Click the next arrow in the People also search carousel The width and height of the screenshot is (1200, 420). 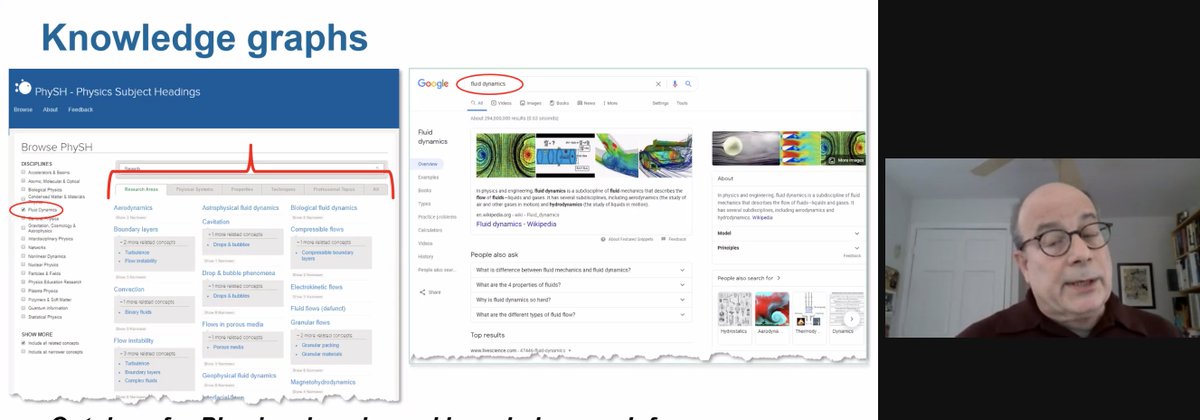pyautogui.click(x=851, y=319)
